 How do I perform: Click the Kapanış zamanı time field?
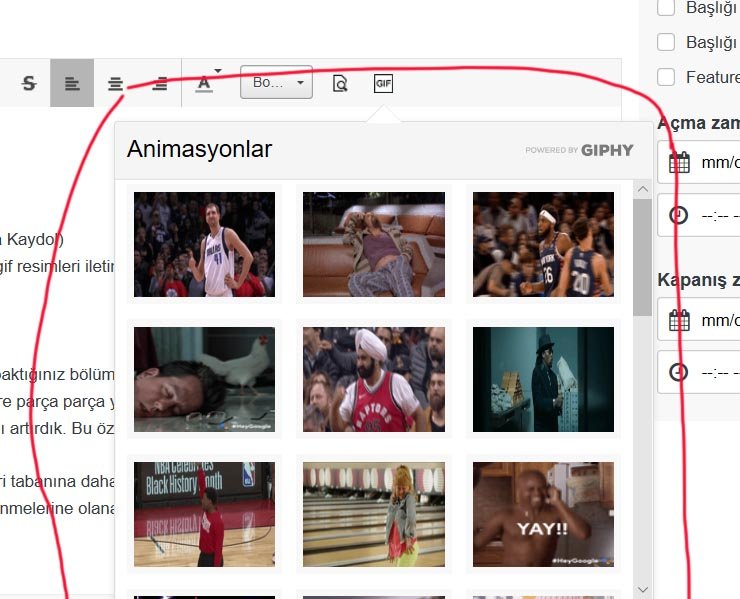(x=699, y=372)
